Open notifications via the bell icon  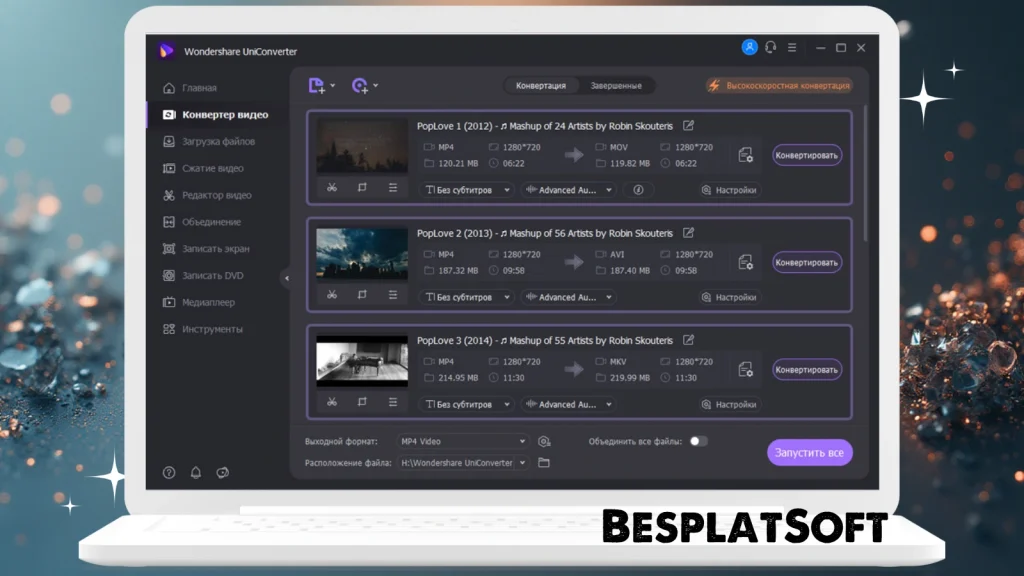coord(196,471)
